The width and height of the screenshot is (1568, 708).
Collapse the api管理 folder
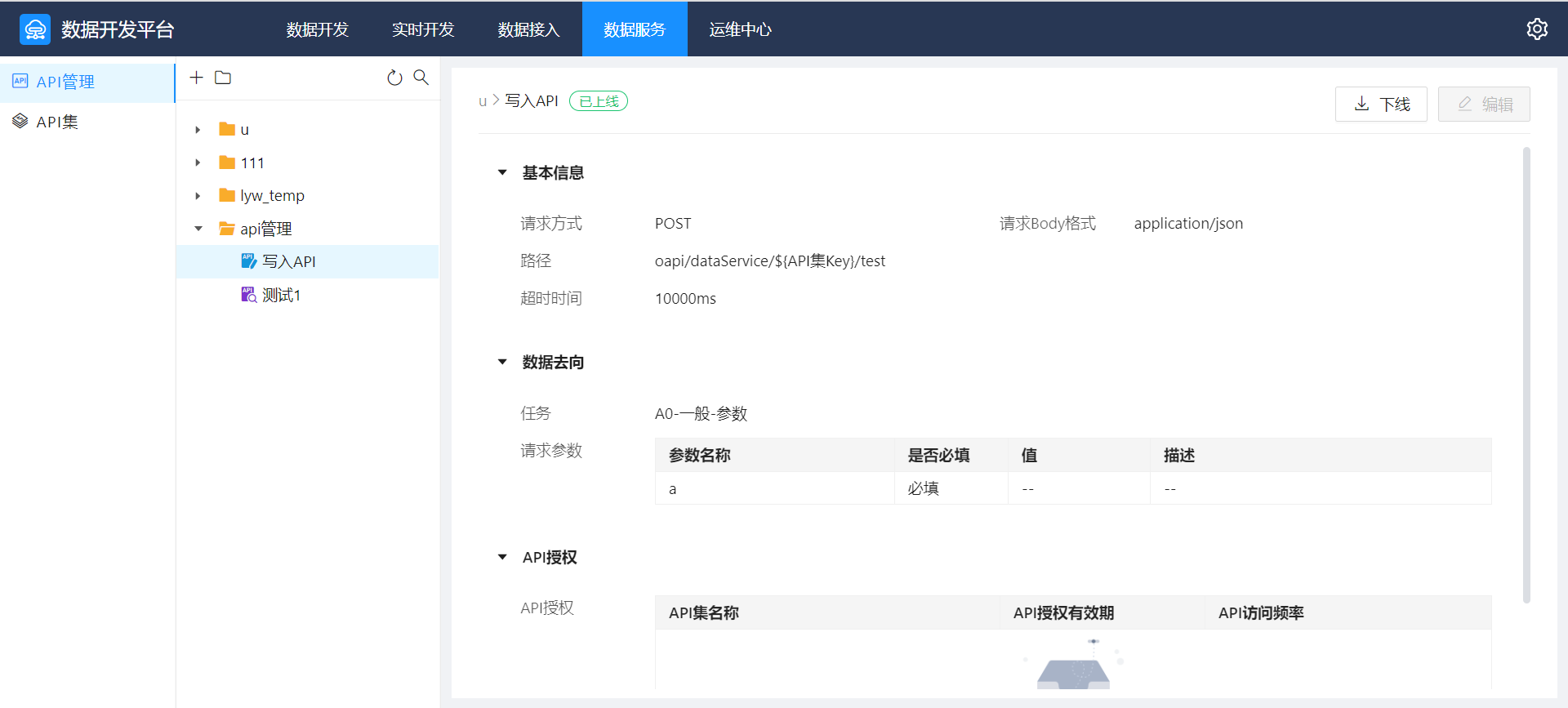tap(198, 229)
